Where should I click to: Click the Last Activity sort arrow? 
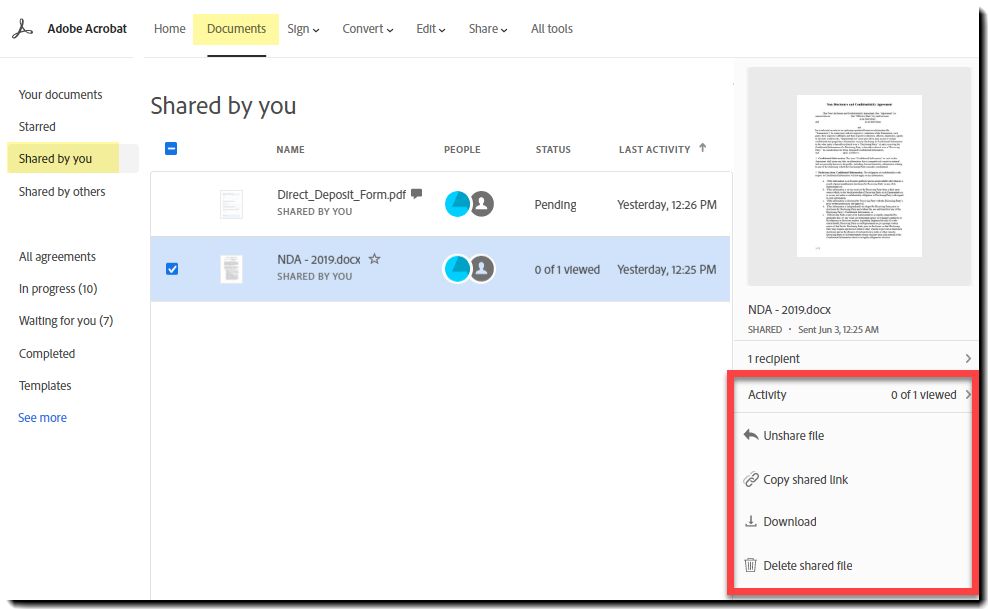point(703,148)
